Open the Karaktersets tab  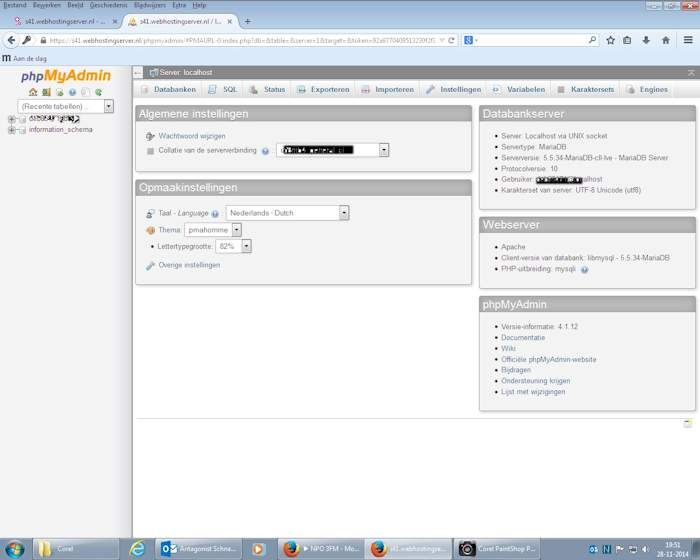point(586,89)
